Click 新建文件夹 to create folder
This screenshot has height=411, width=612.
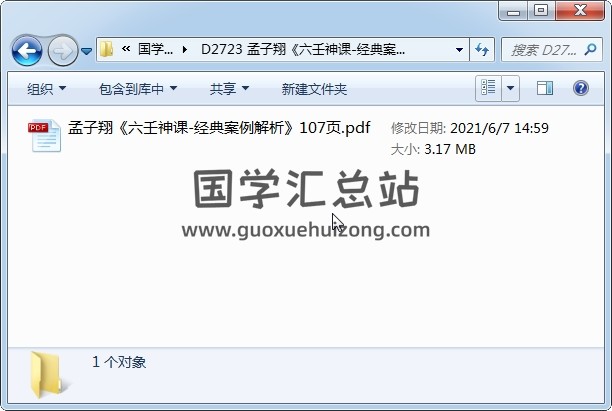coord(314,89)
